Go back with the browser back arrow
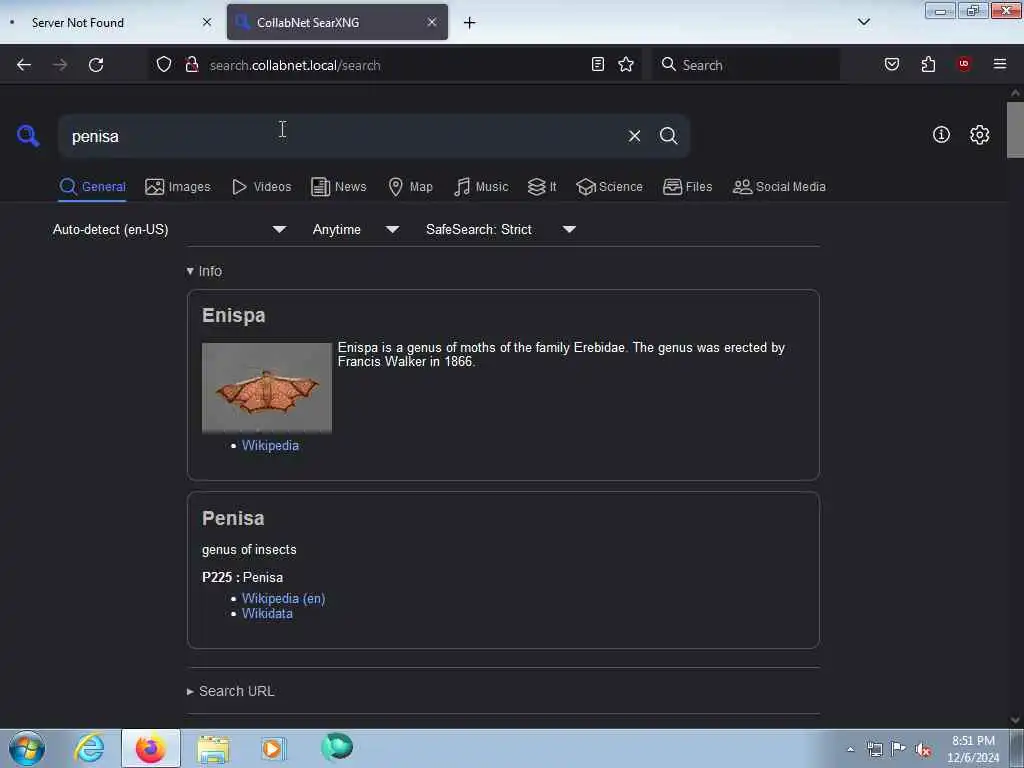 tap(24, 65)
